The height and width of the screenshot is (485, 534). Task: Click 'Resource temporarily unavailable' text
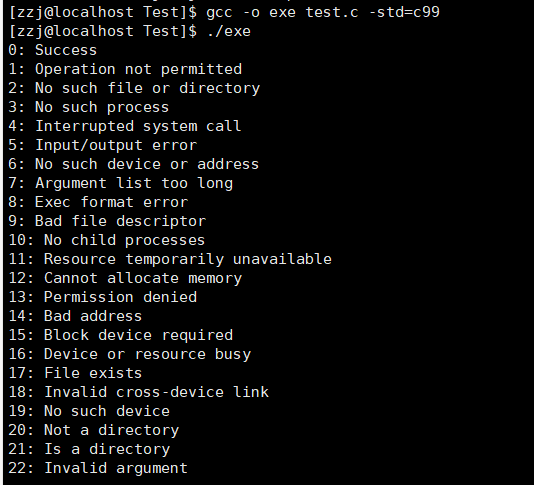[188, 259]
